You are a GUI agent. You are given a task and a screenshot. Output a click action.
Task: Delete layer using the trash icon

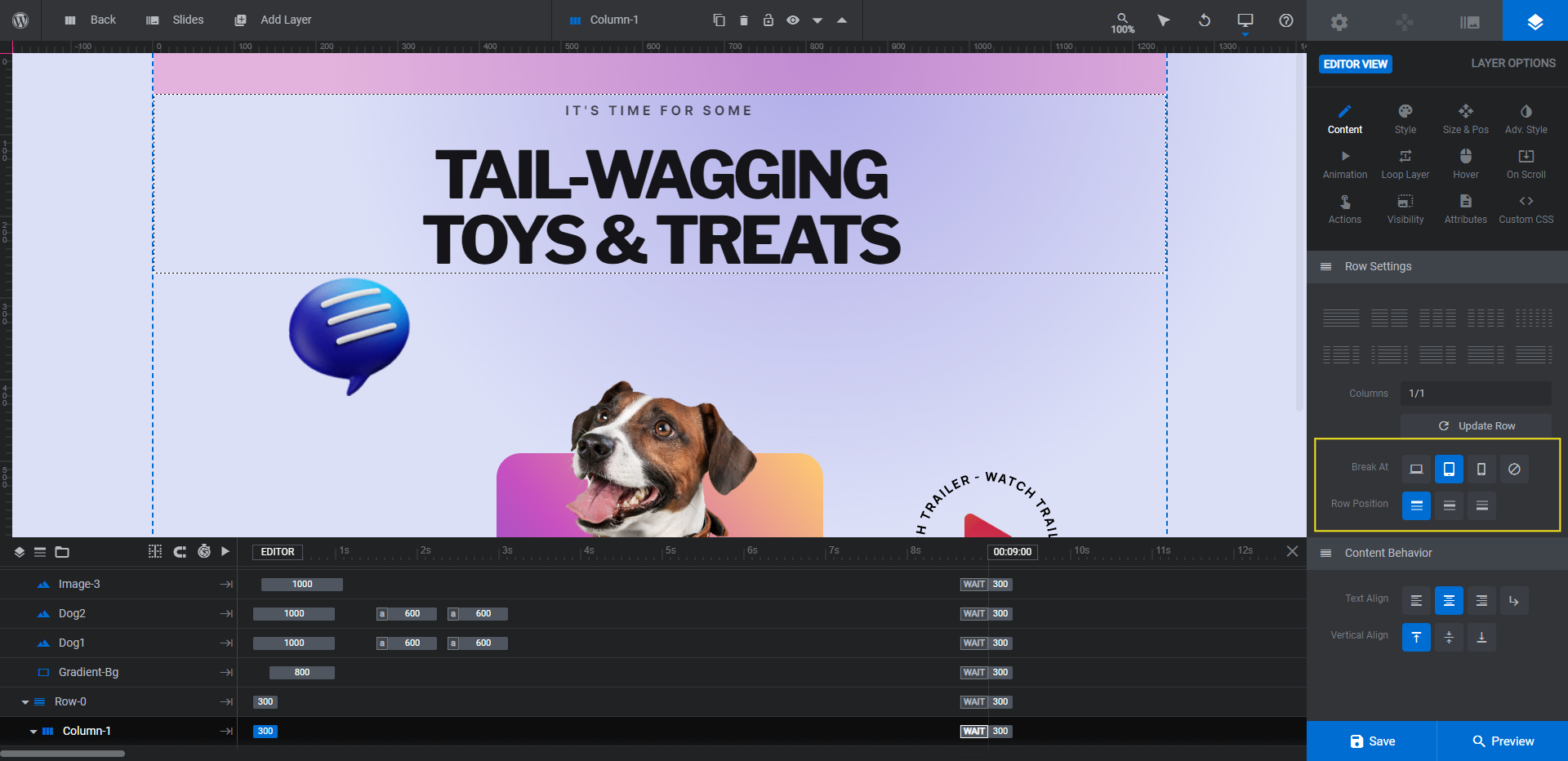pyautogui.click(x=743, y=20)
